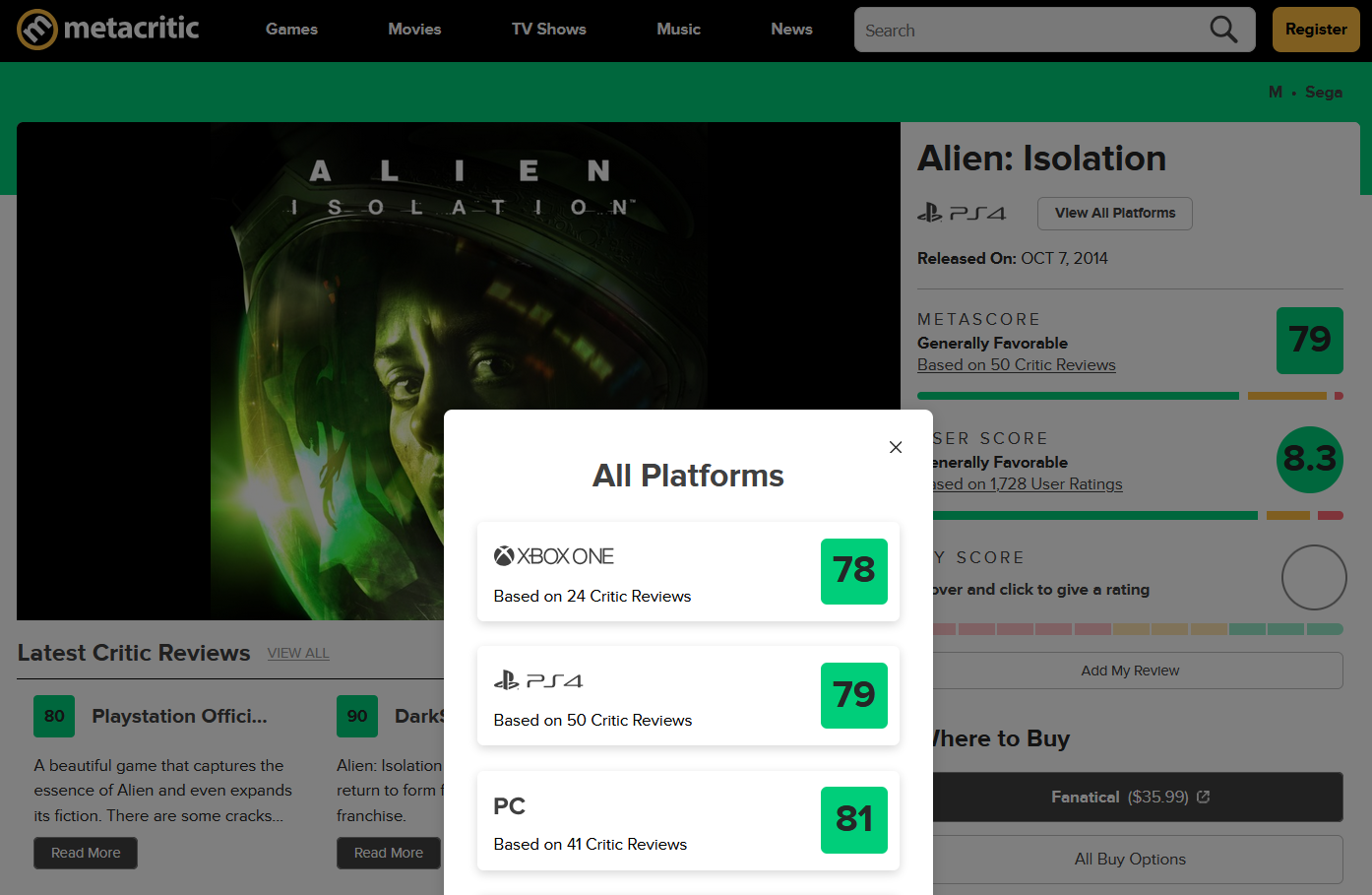
Task: Click Read More under Playstation Official review
Action: [x=86, y=853]
